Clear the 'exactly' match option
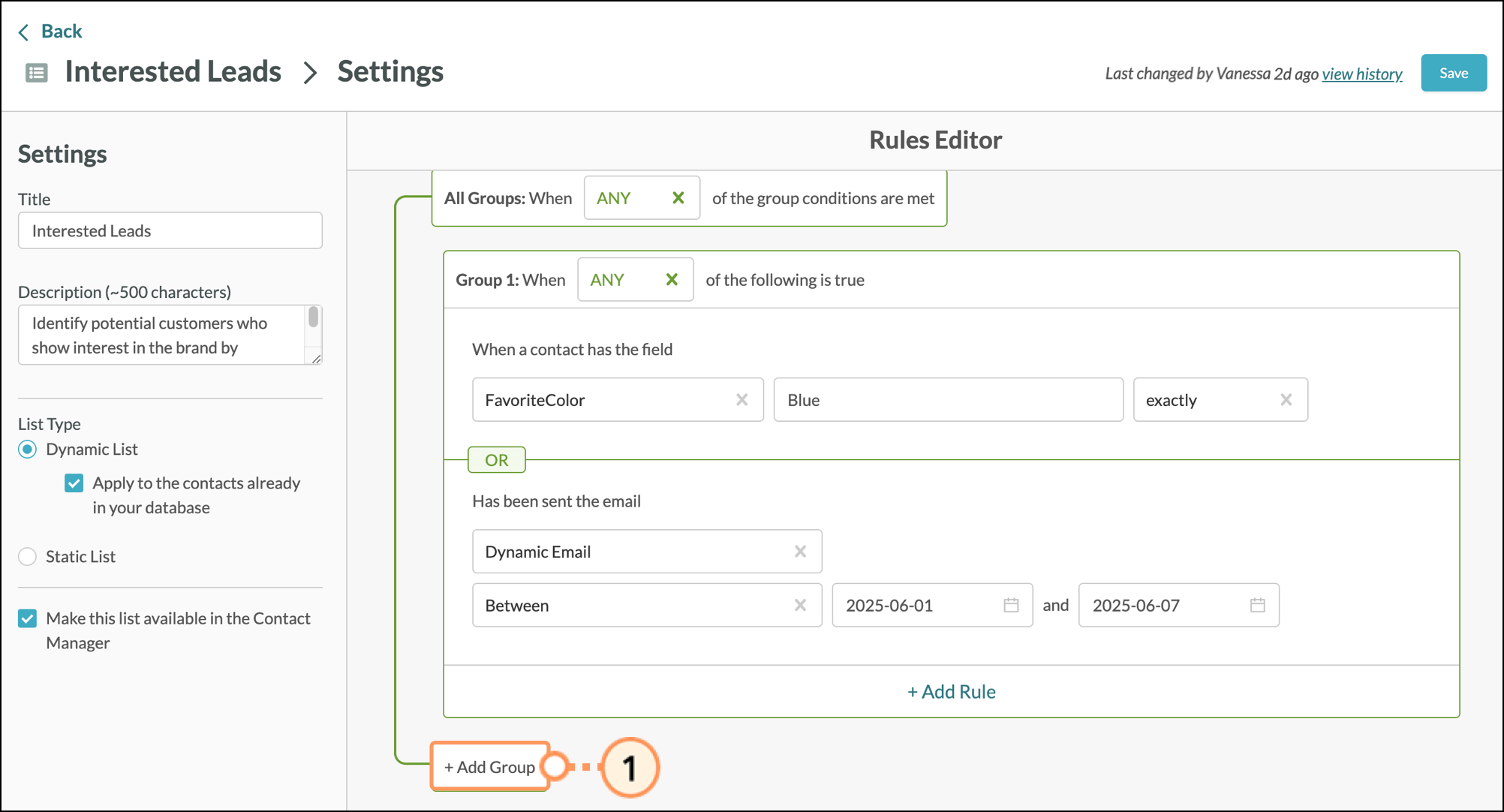The height and width of the screenshot is (812, 1504). [x=1286, y=400]
